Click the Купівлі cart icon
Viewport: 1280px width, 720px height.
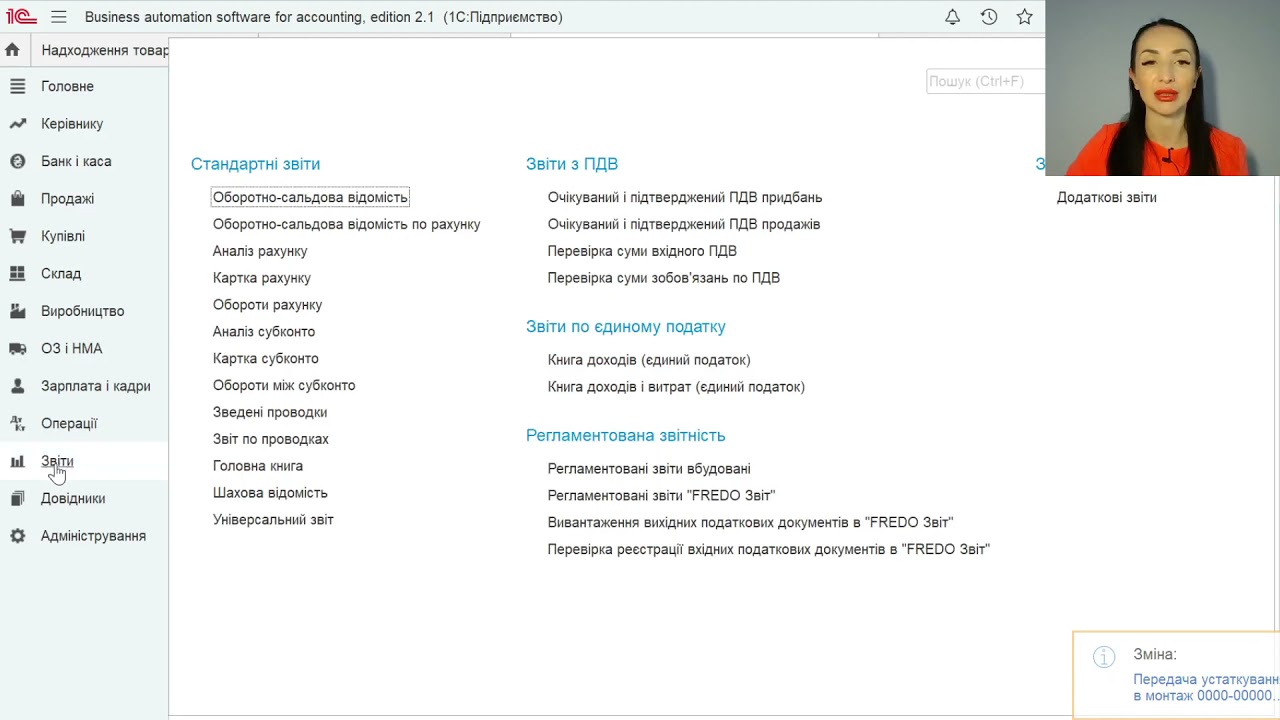point(17,236)
